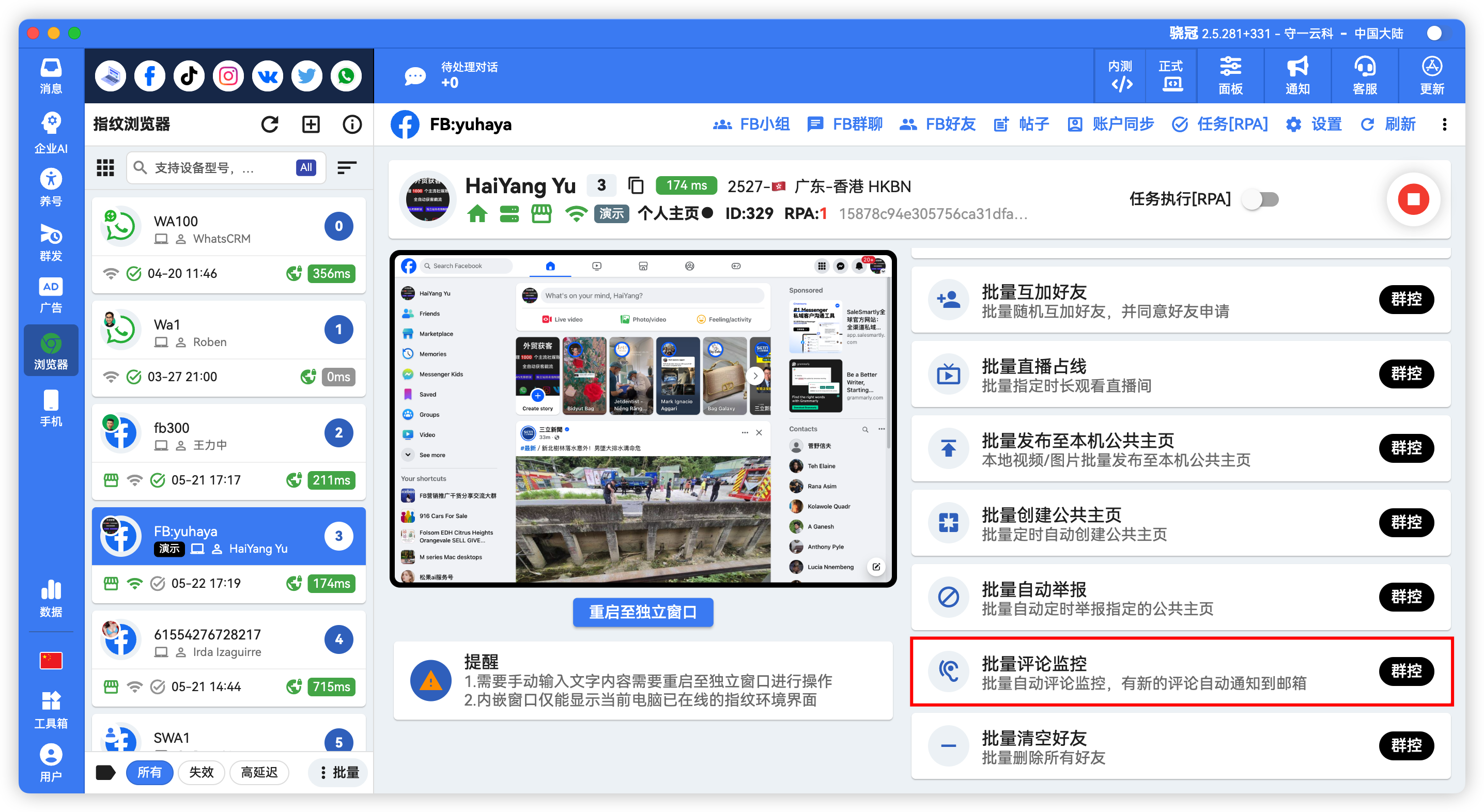Viewport: 1484px width, 812px height.
Task: Click the 通知 notification icon
Action: [1297, 75]
